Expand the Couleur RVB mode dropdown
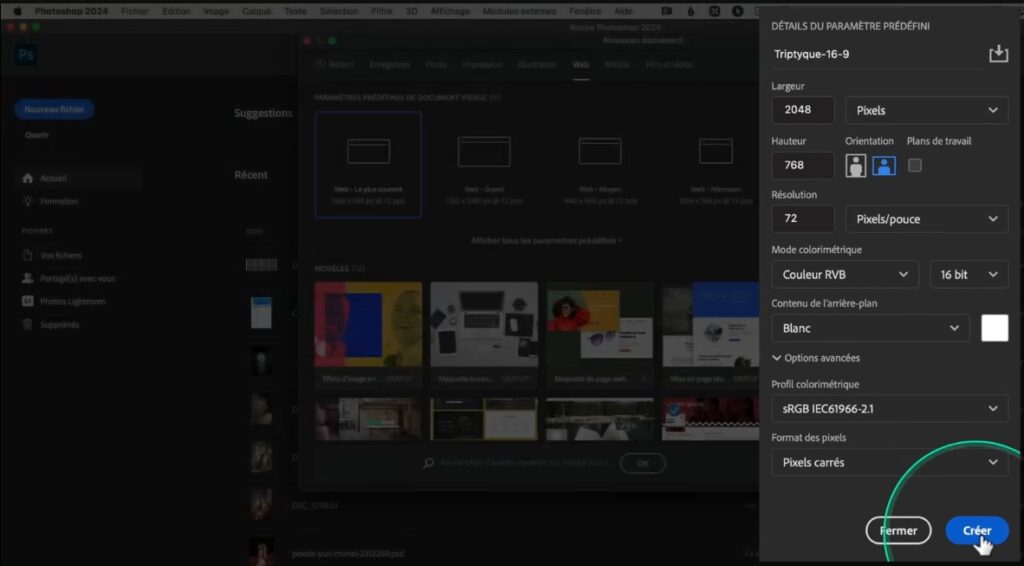Viewport: 1024px width, 566px height. (x=844, y=274)
